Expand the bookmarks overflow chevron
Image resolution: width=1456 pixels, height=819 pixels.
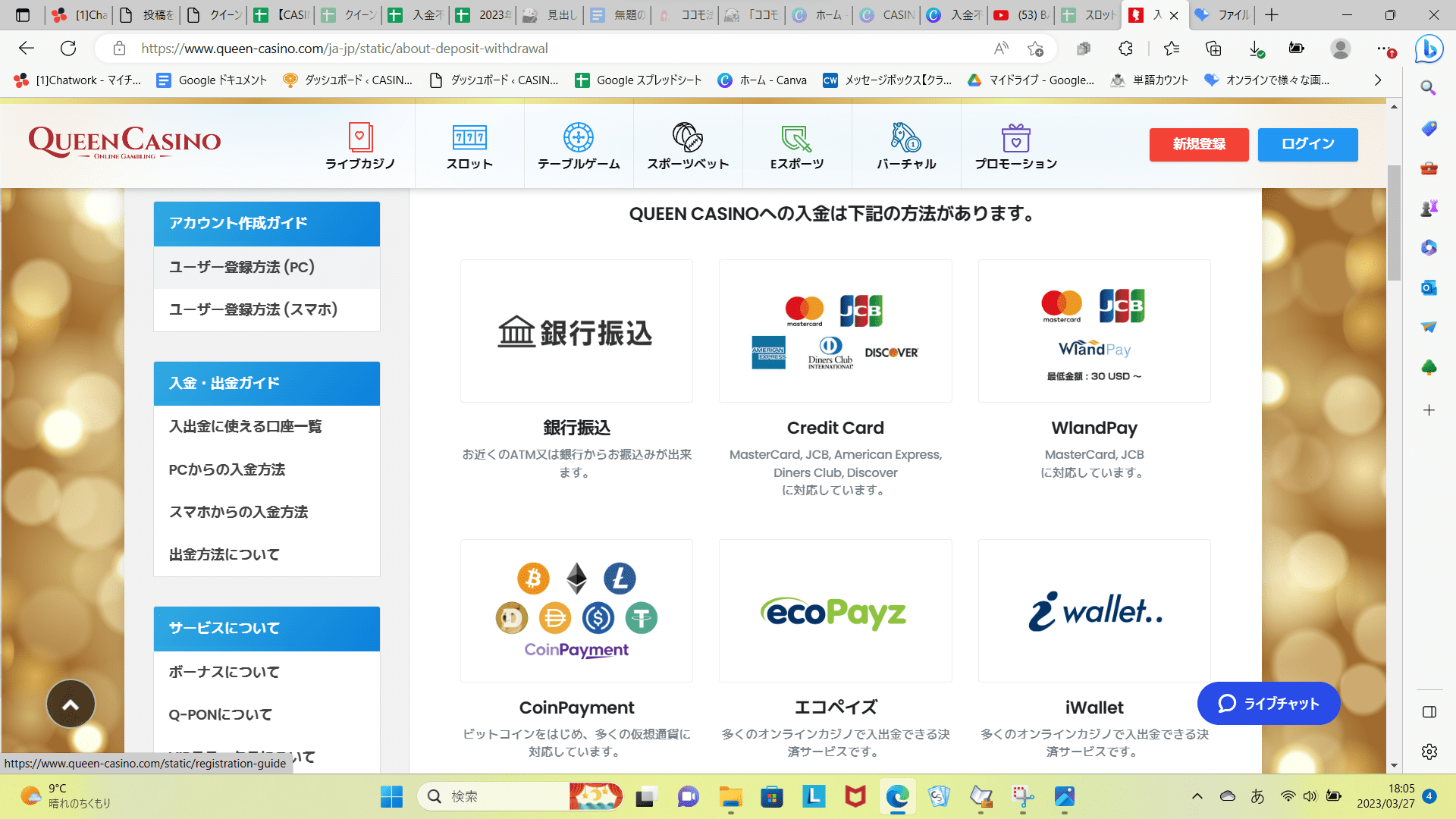tap(1378, 80)
